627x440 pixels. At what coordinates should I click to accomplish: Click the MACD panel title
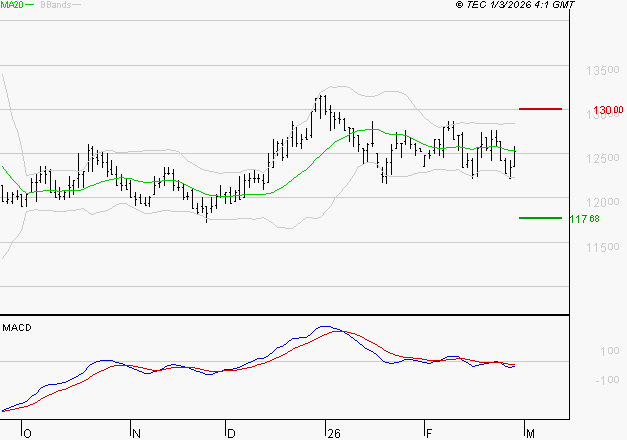coord(17,328)
